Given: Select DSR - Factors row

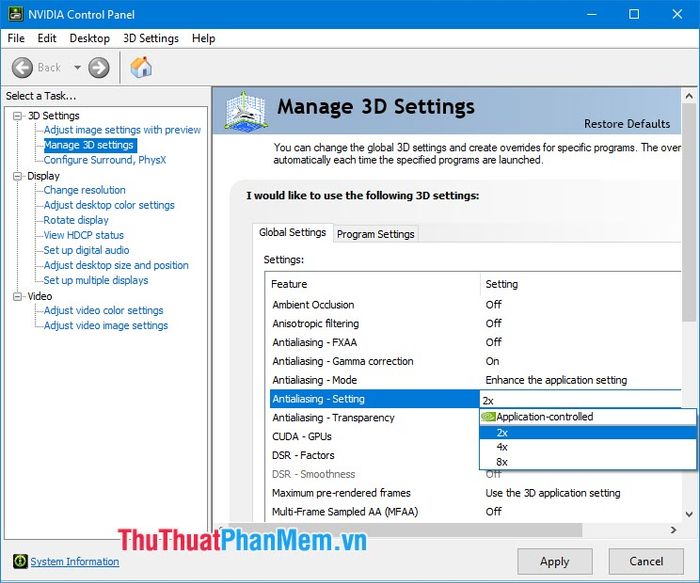Looking at the screenshot, I should [375, 455].
